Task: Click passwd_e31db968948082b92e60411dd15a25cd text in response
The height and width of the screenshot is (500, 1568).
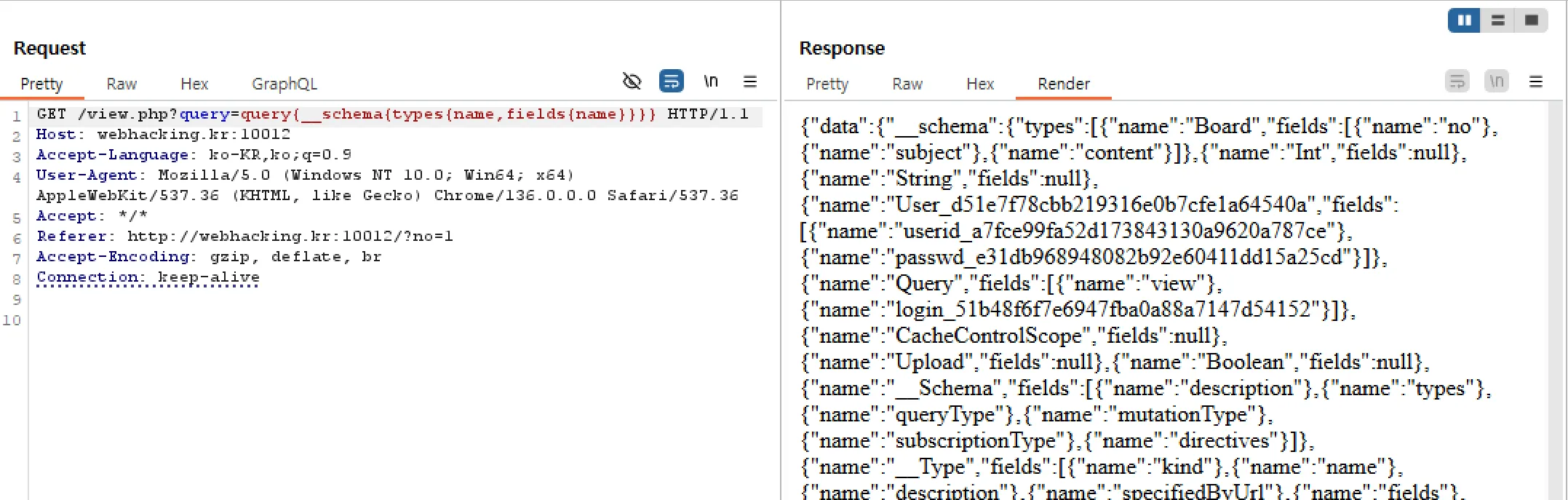Action: click(x=1119, y=258)
